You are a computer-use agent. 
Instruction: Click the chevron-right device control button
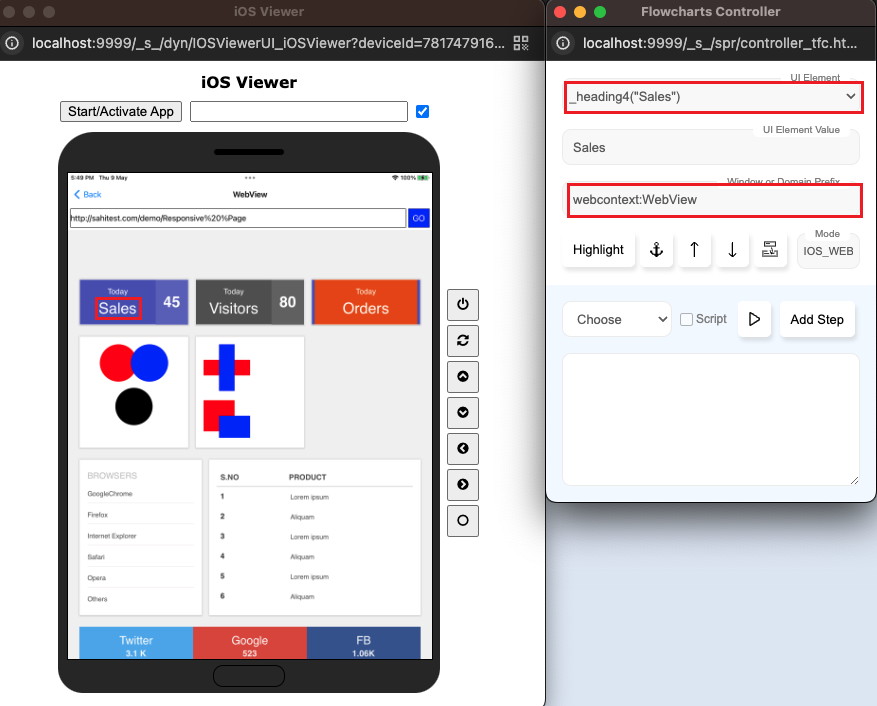(x=462, y=485)
